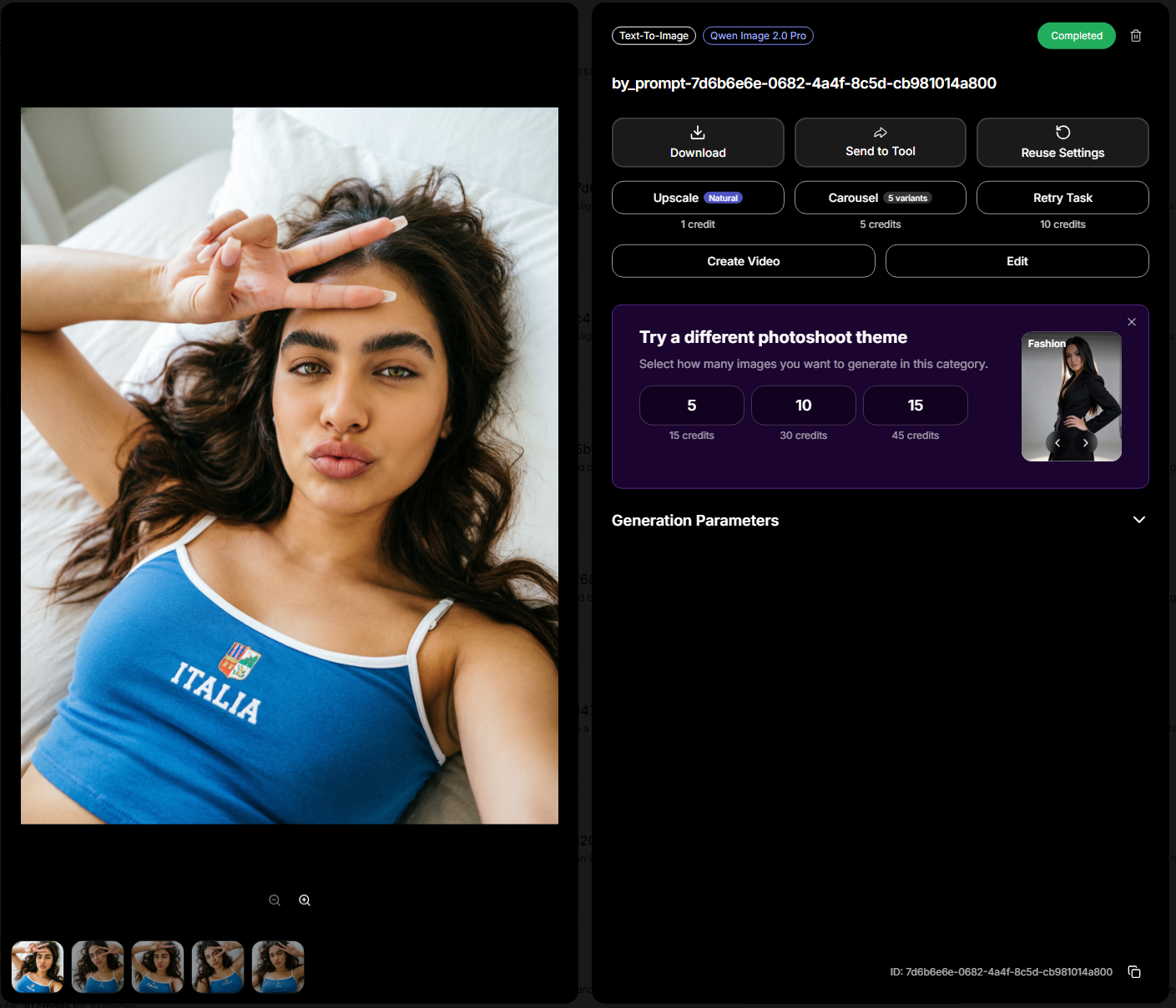The width and height of the screenshot is (1176, 1008).
Task: Go to previous theme in Fashion carousel
Action: [x=1057, y=443]
